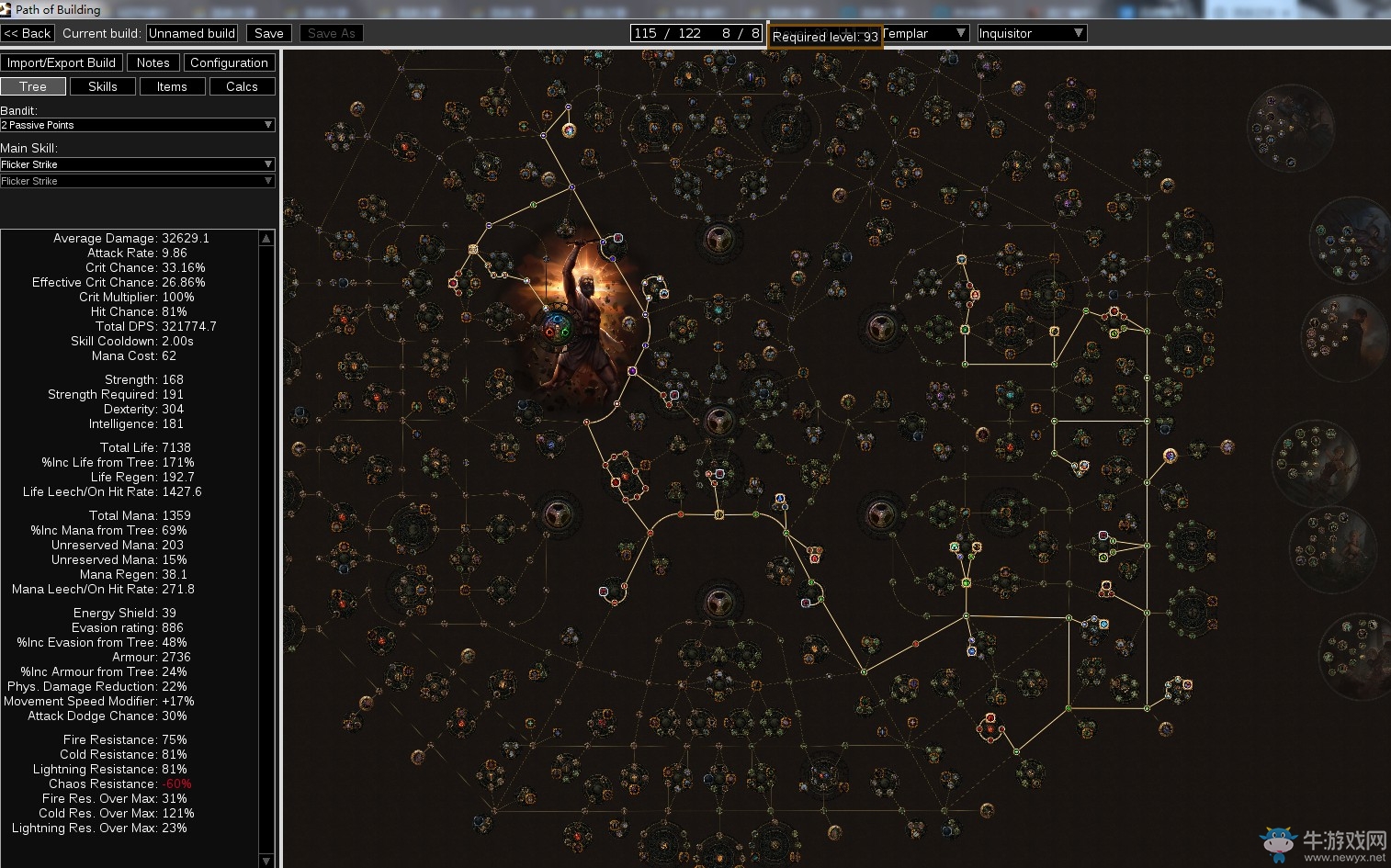Click the Movement Speed Modifier: +17% stat

tap(99, 701)
